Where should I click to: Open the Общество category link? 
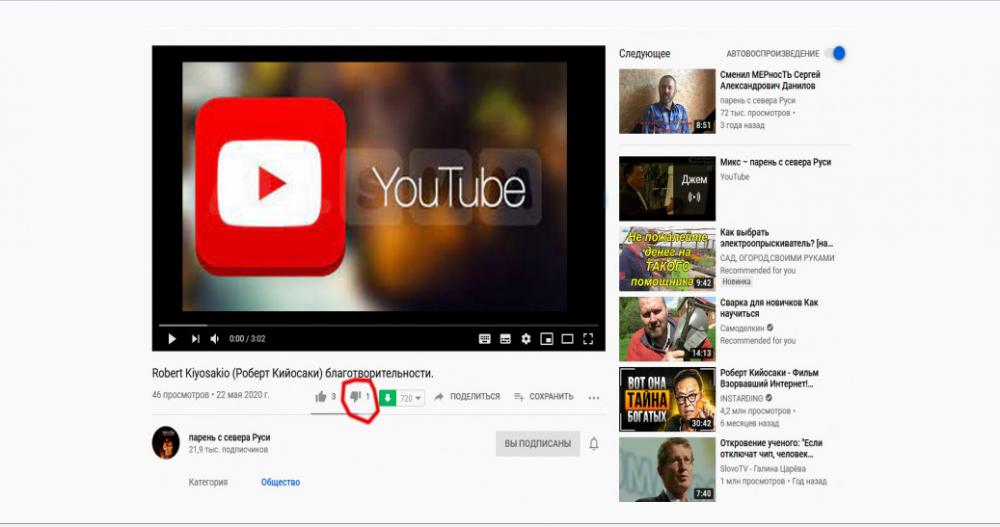[280, 482]
